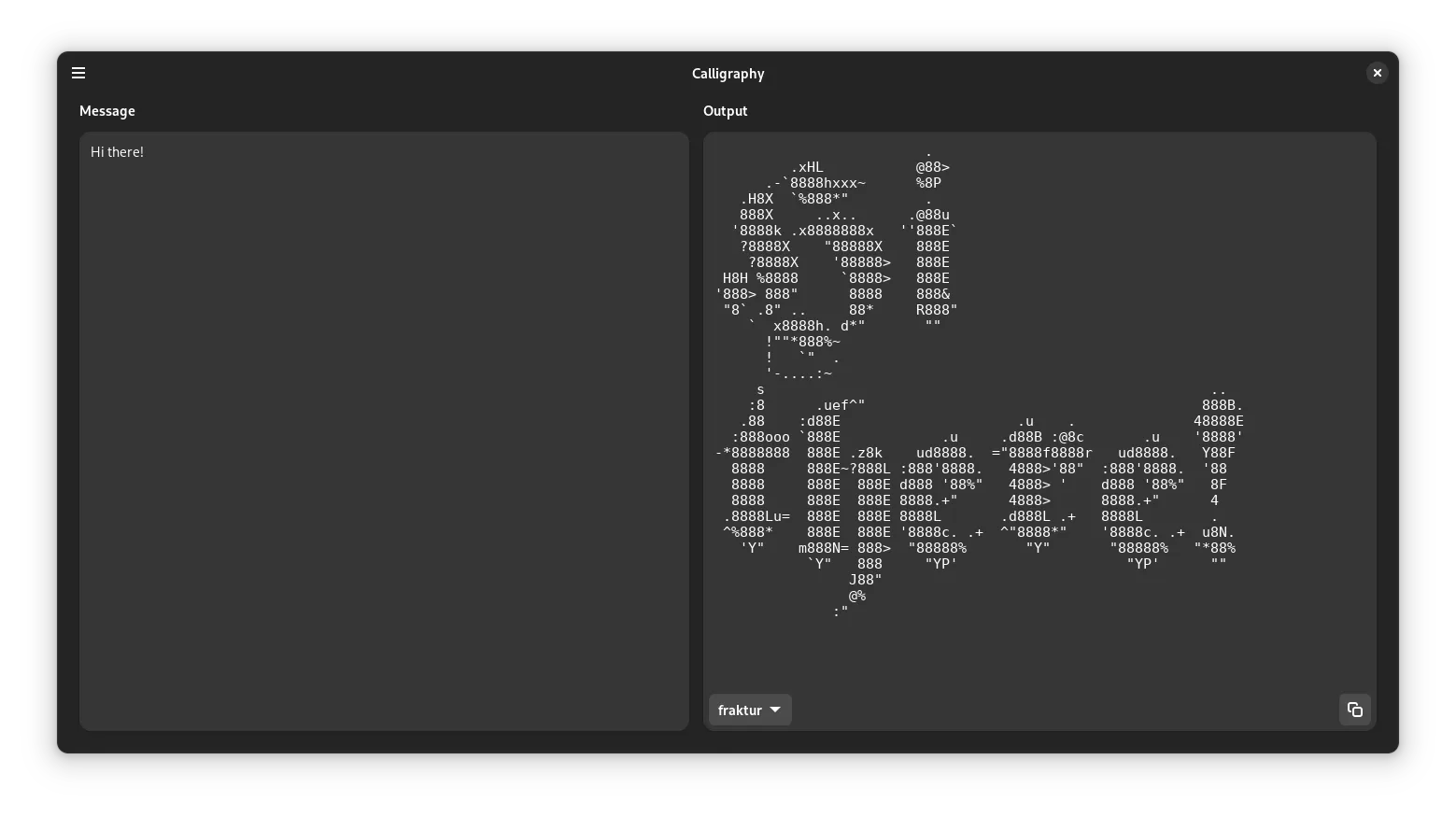Click the Message heading label
Viewport: 1456px width, 816px height.
pyautogui.click(x=107, y=111)
